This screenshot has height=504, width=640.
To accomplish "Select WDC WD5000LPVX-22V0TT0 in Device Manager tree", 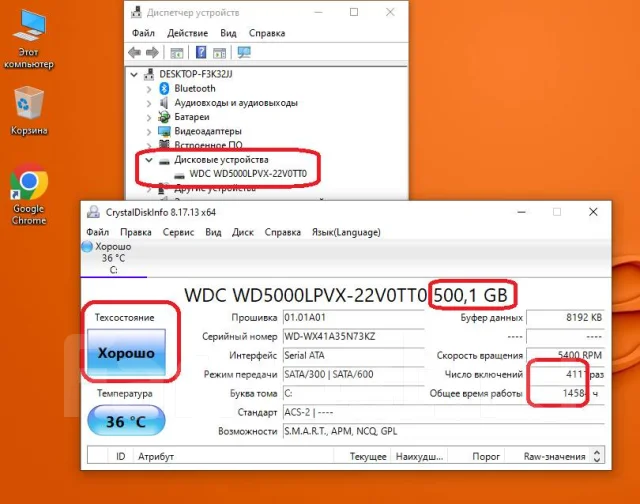I will click(x=248, y=174).
